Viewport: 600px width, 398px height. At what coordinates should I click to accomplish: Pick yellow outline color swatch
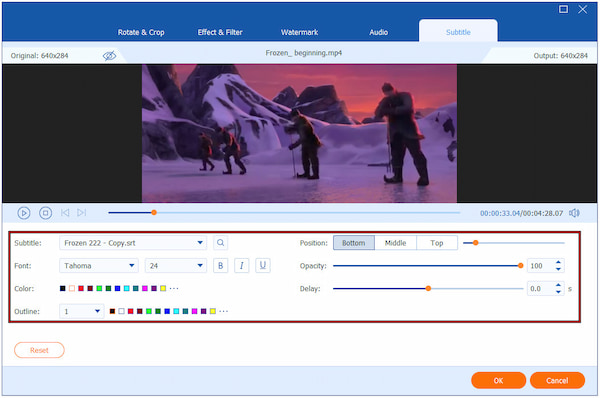[x=213, y=312]
